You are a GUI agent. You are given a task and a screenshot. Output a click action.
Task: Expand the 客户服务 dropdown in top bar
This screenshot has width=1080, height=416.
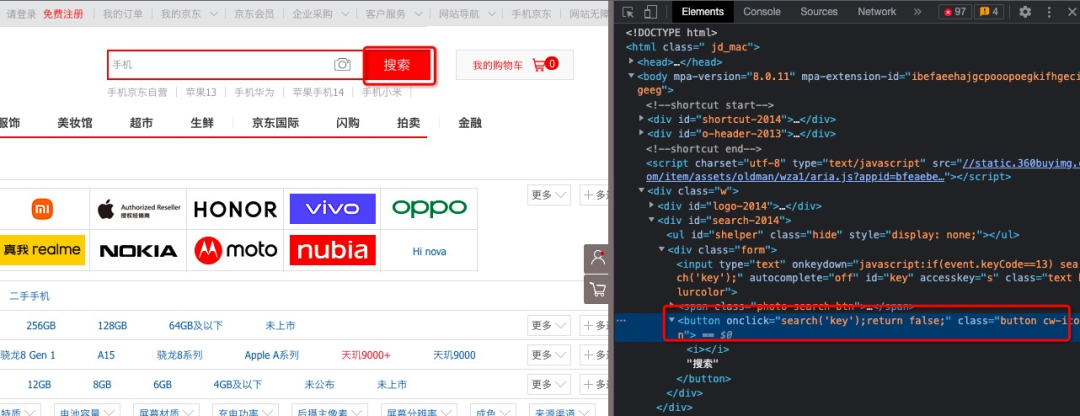coord(395,14)
